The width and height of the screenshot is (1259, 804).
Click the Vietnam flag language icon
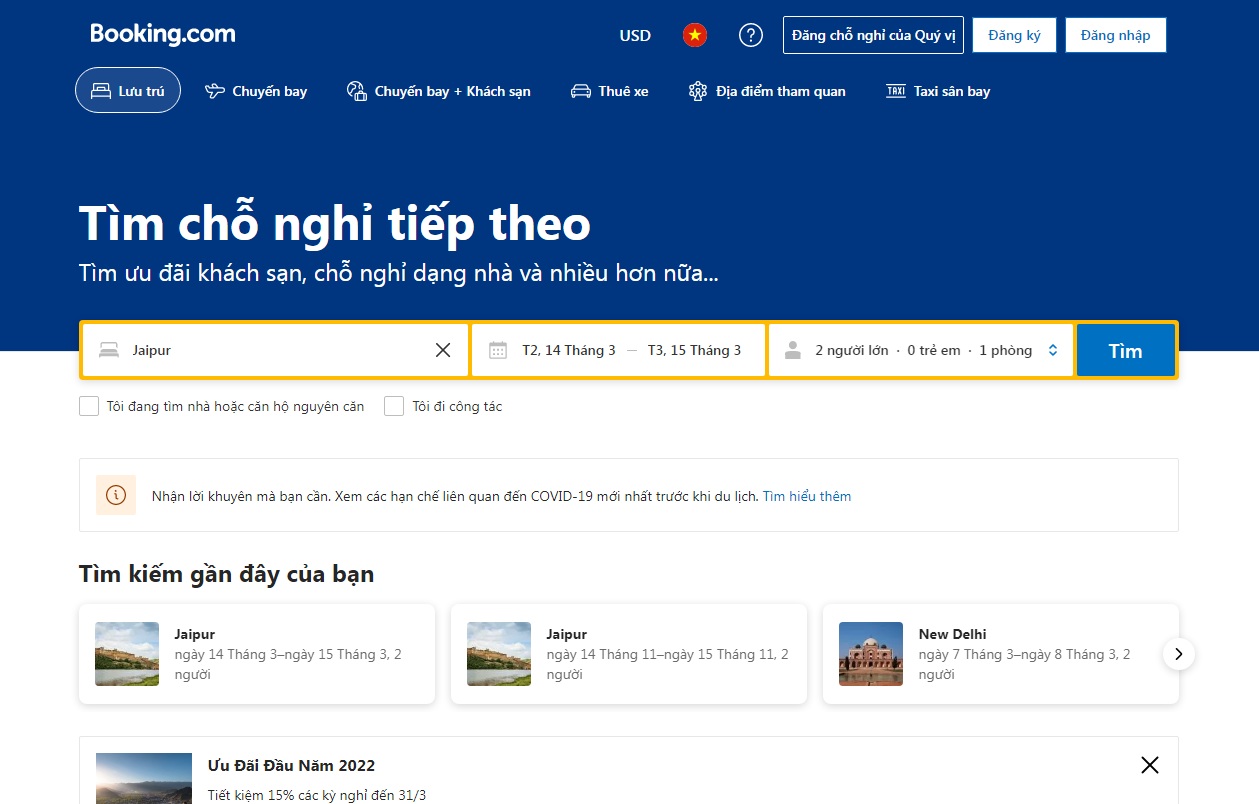coord(695,35)
